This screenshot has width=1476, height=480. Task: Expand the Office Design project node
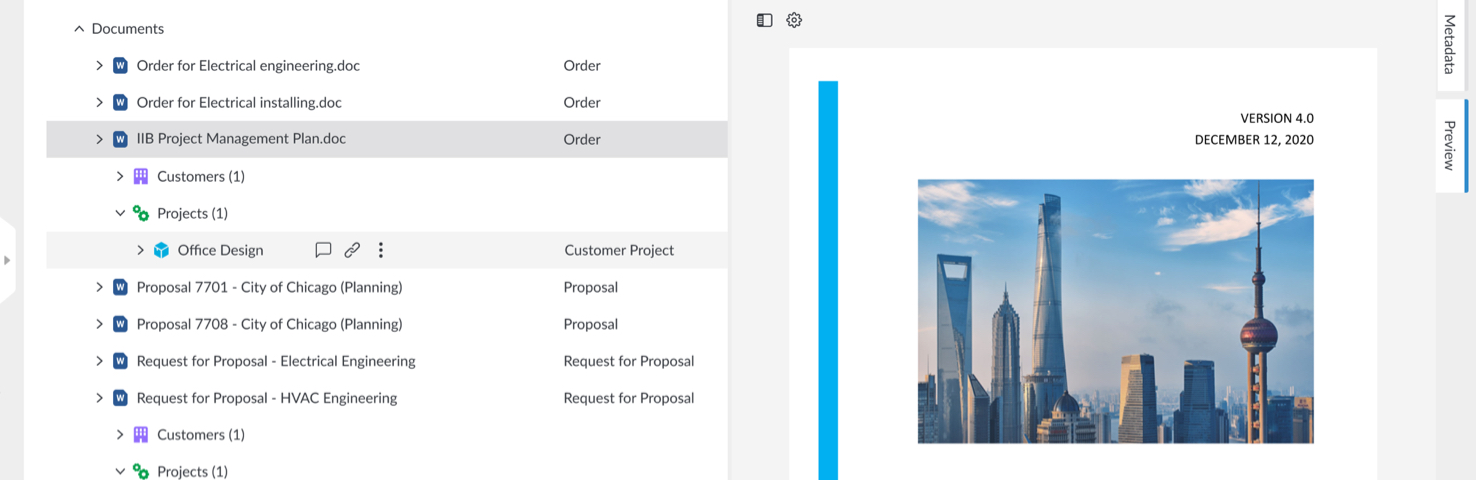(x=140, y=250)
